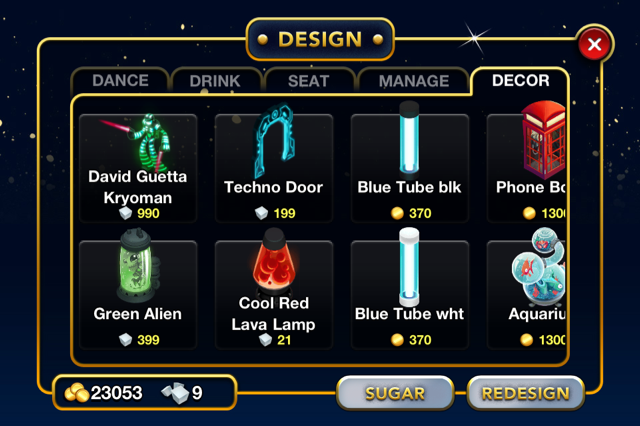Viewport: 640px width, 426px height.
Task: Click the SUGAR button
Action: pos(395,393)
